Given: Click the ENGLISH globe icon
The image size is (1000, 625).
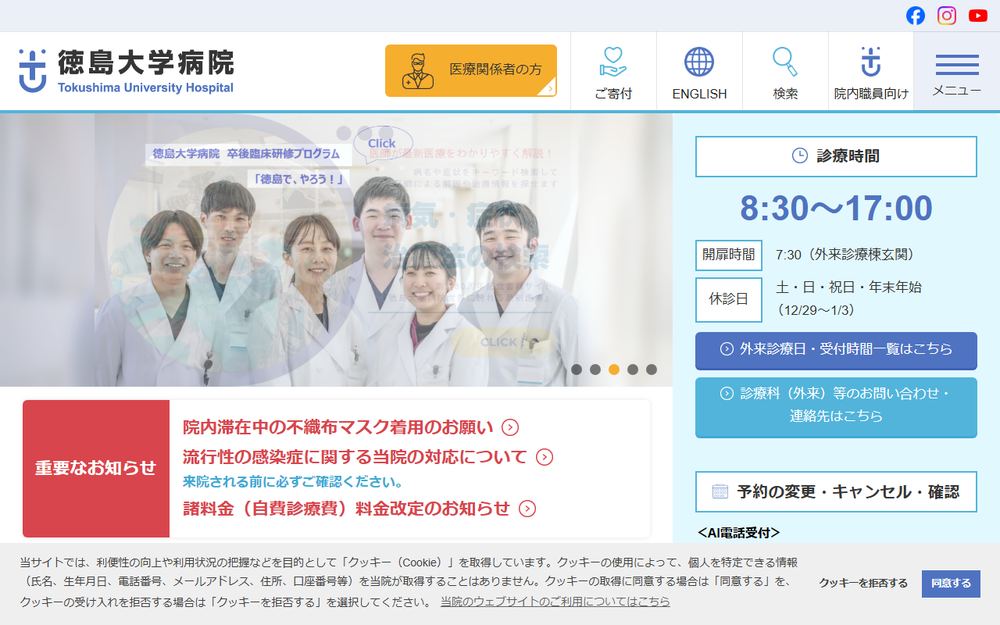Looking at the screenshot, I should 699,62.
